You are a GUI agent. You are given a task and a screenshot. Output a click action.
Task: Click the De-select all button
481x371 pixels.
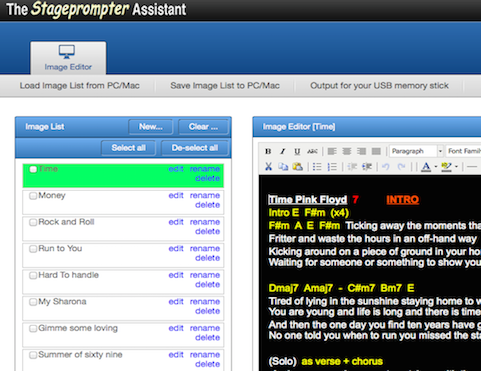tap(195, 148)
